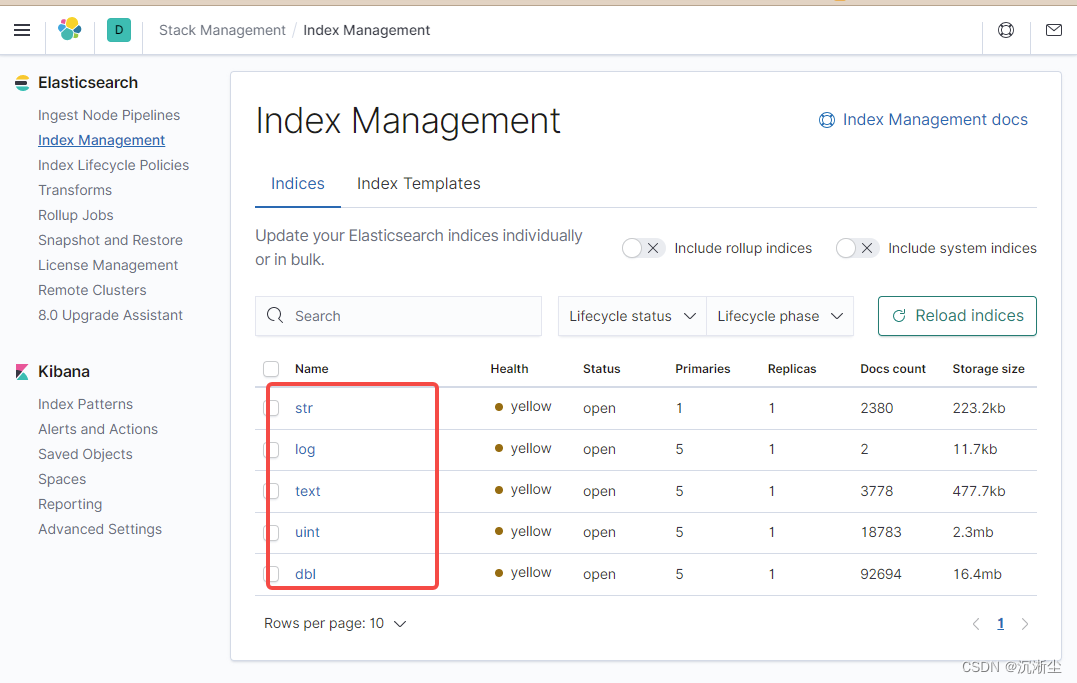Open License Management in sidebar
Image resolution: width=1077 pixels, height=683 pixels.
click(x=108, y=265)
